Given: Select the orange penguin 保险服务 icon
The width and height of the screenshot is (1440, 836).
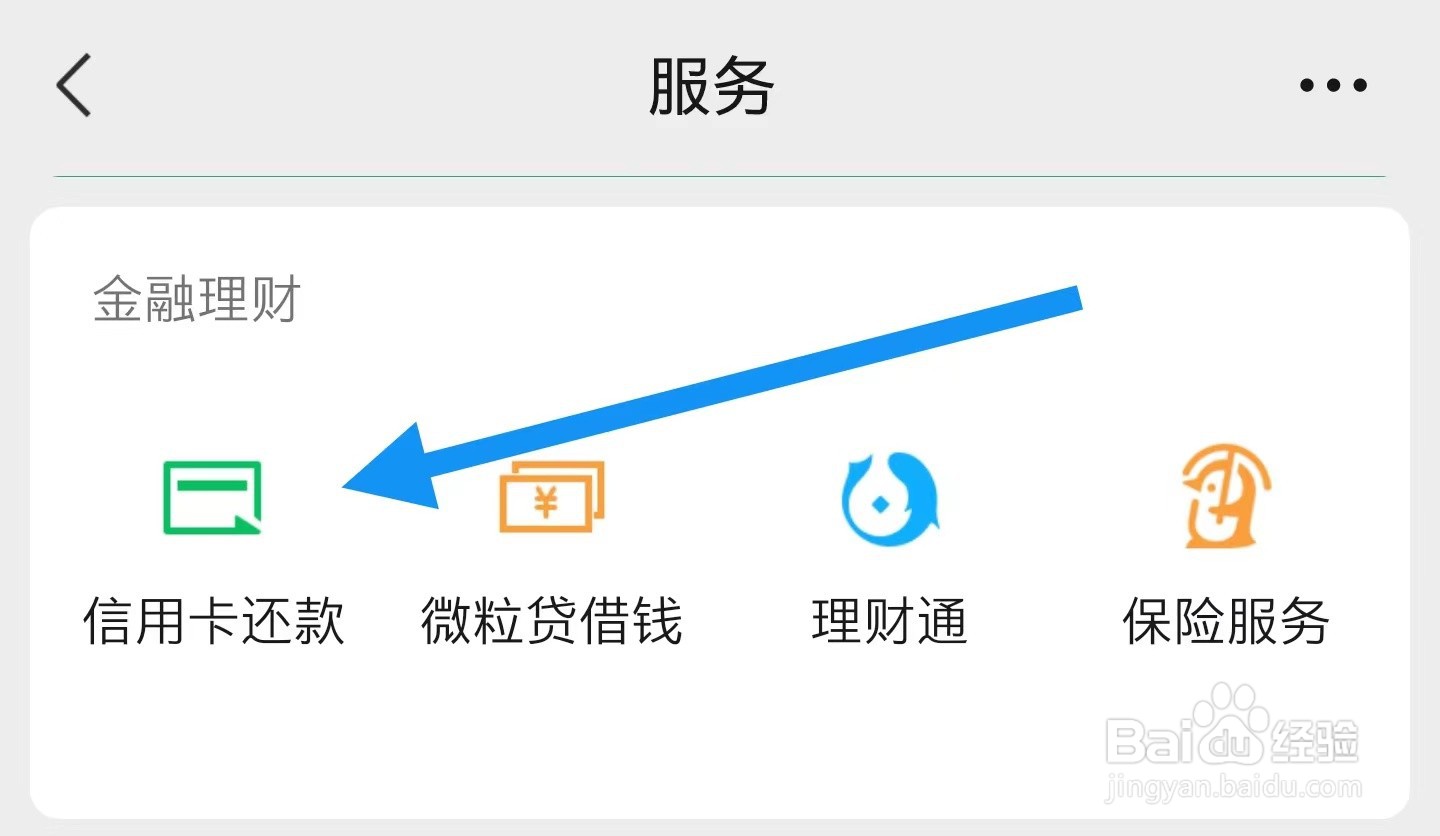Looking at the screenshot, I should point(1225,496).
